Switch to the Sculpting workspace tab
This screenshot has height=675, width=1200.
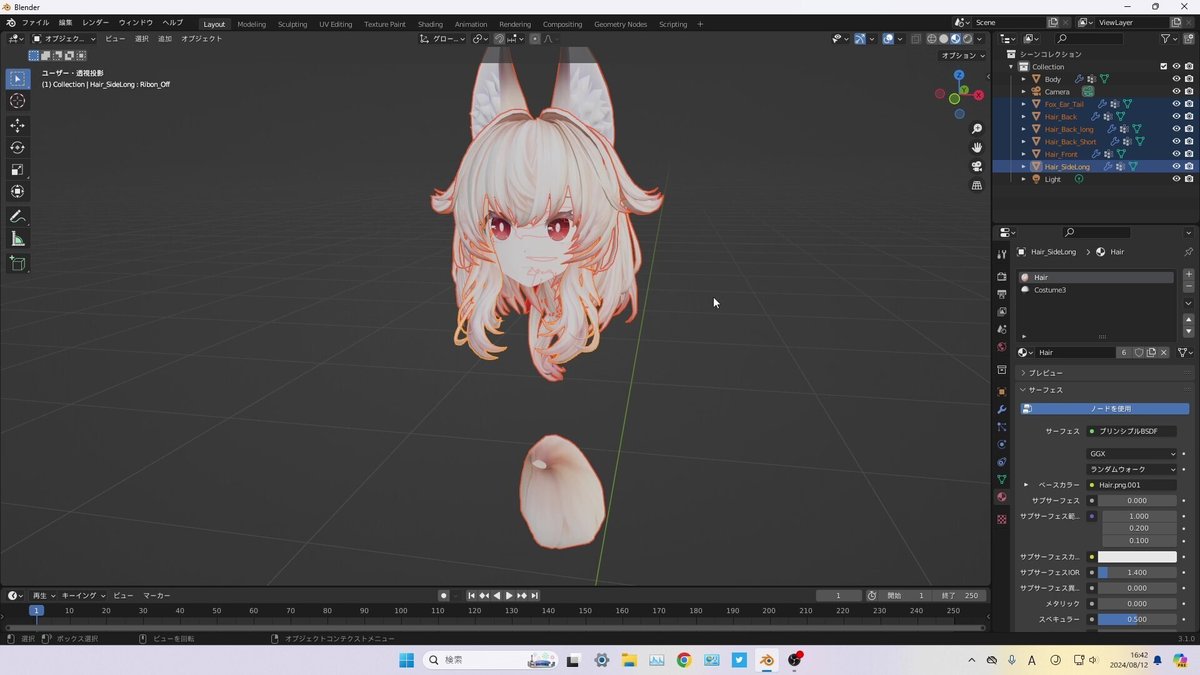(292, 24)
